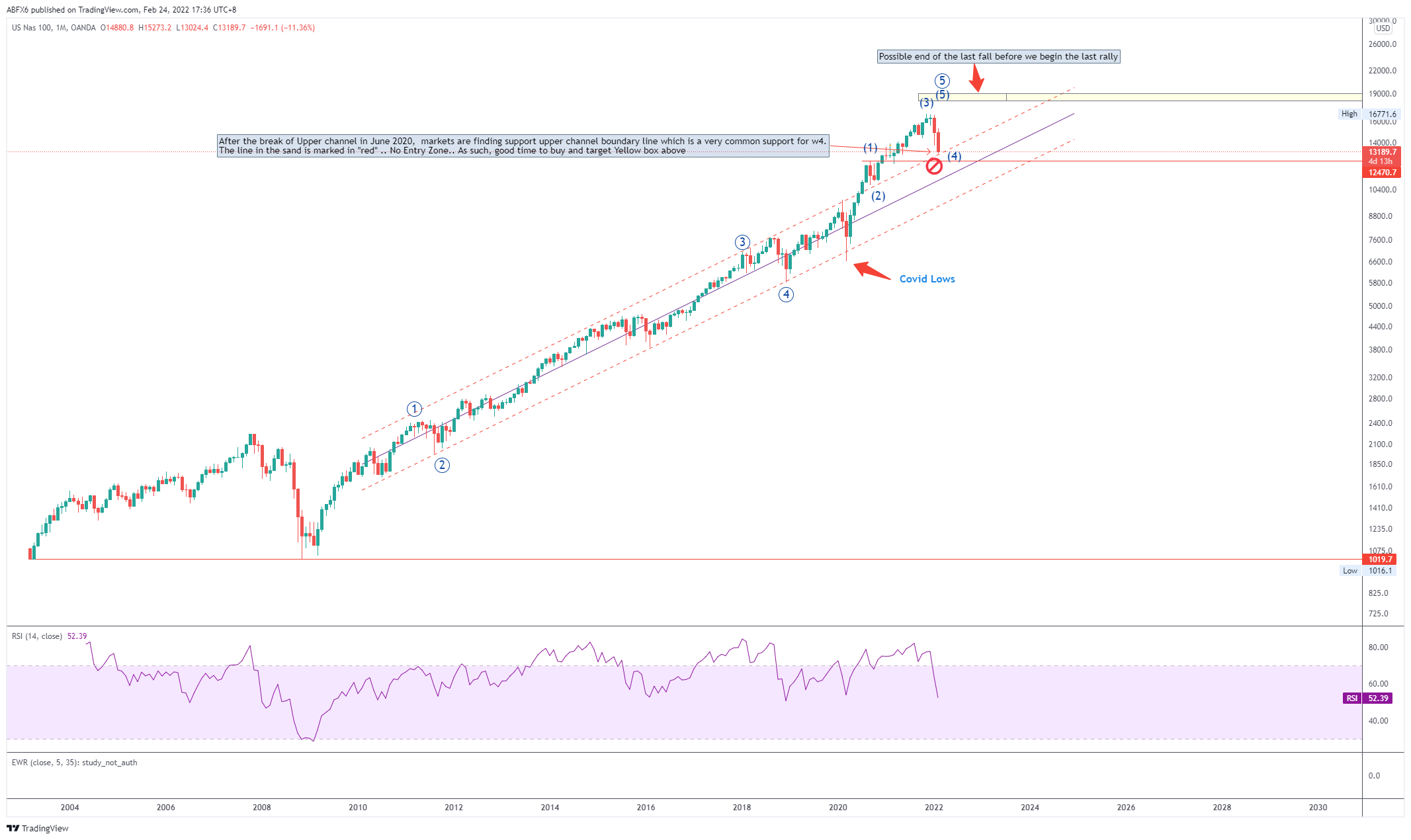Select the 'Possible end of the last fall' note
Image resolution: width=1411 pixels, height=840 pixels.
(998, 56)
